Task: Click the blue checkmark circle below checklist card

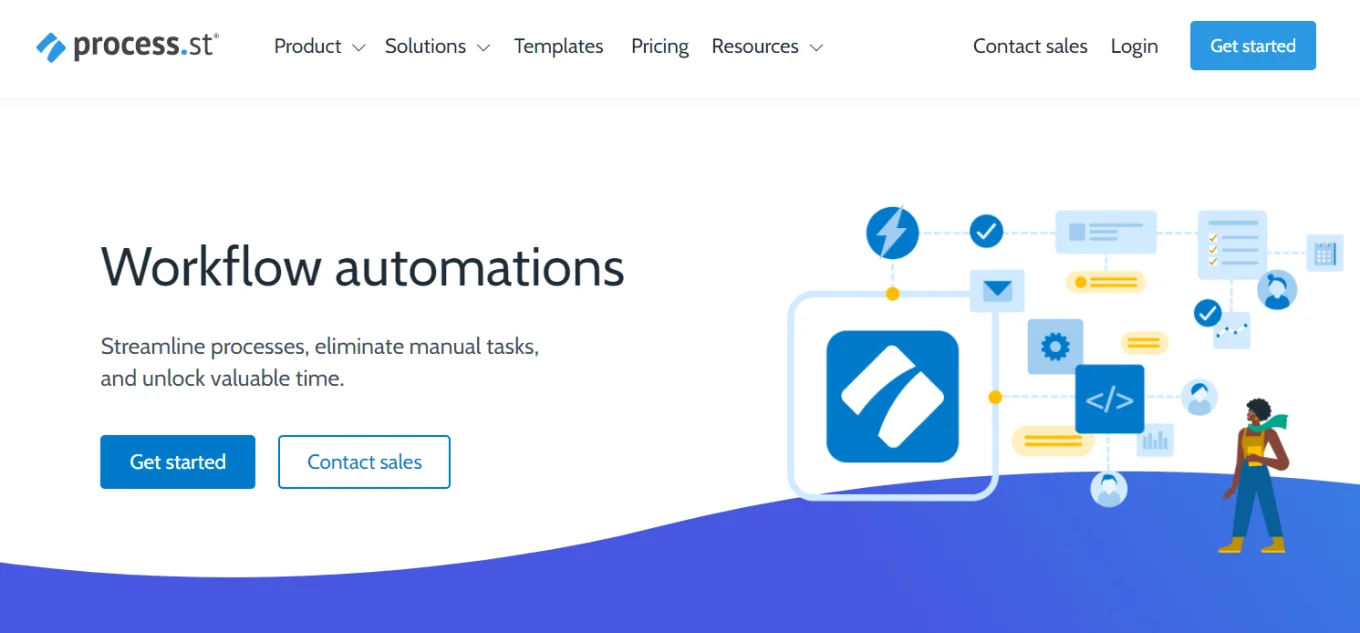Action: 1208,313
